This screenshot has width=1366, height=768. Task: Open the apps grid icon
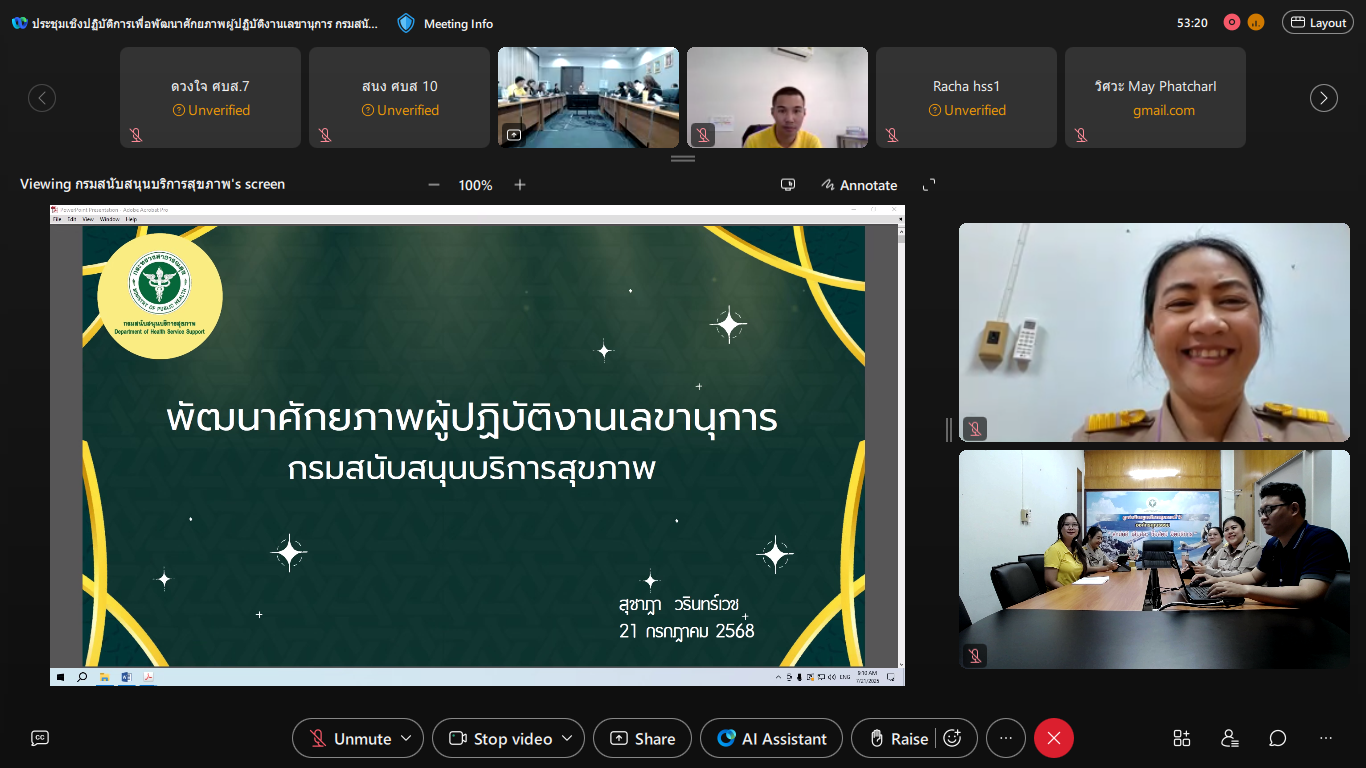tap(1182, 738)
